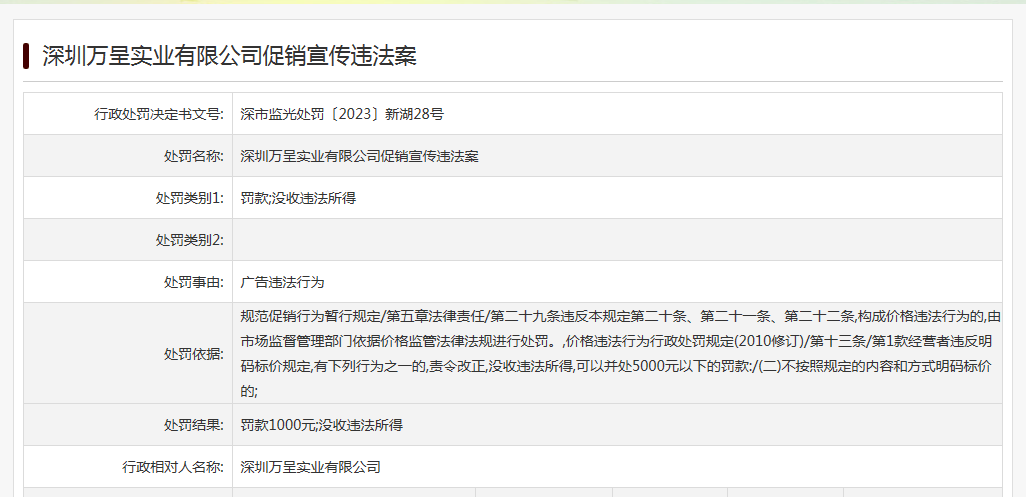Screen dimensions: 1026x497
Task: Click the value 罚款;没收违法所得 in 处罚类别1 row
Action: click(298, 198)
